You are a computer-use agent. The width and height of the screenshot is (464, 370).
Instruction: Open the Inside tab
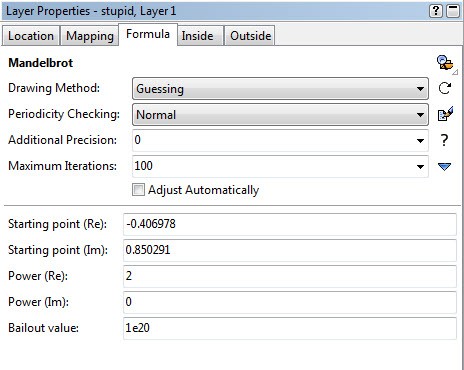click(198, 36)
